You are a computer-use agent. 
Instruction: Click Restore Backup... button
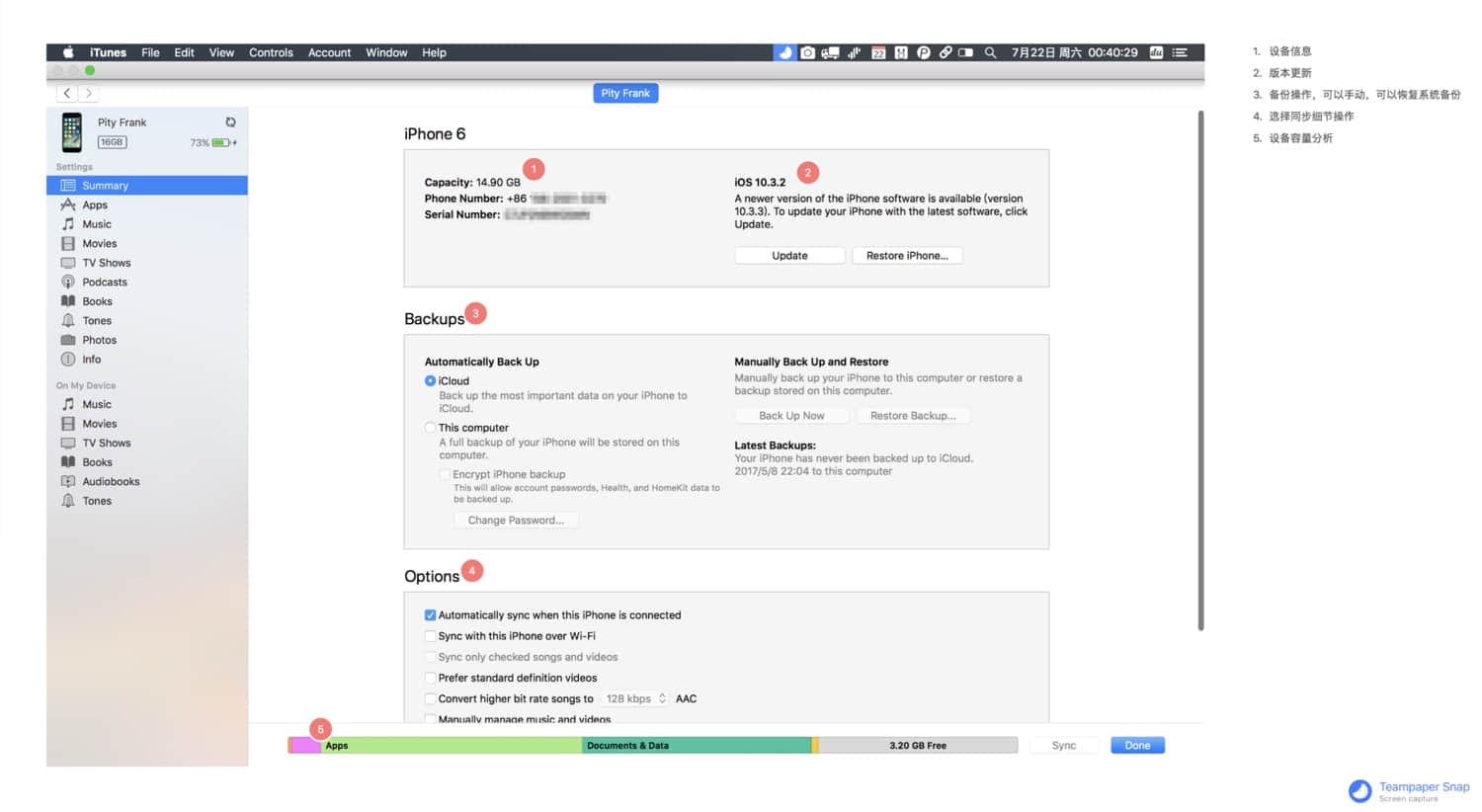[x=913, y=416]
